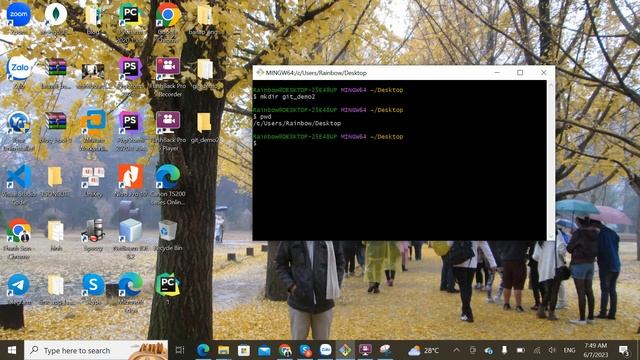Open the clock showing 7:49 AM
The height and width of the screenshot is (360, 640).
[596, 350]
